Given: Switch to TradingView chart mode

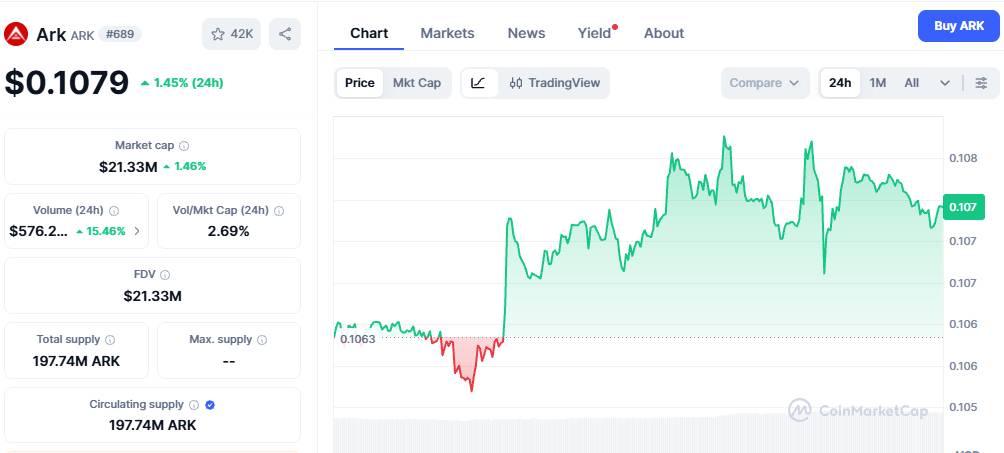Looking at the screenshot, I should (555, 83).
